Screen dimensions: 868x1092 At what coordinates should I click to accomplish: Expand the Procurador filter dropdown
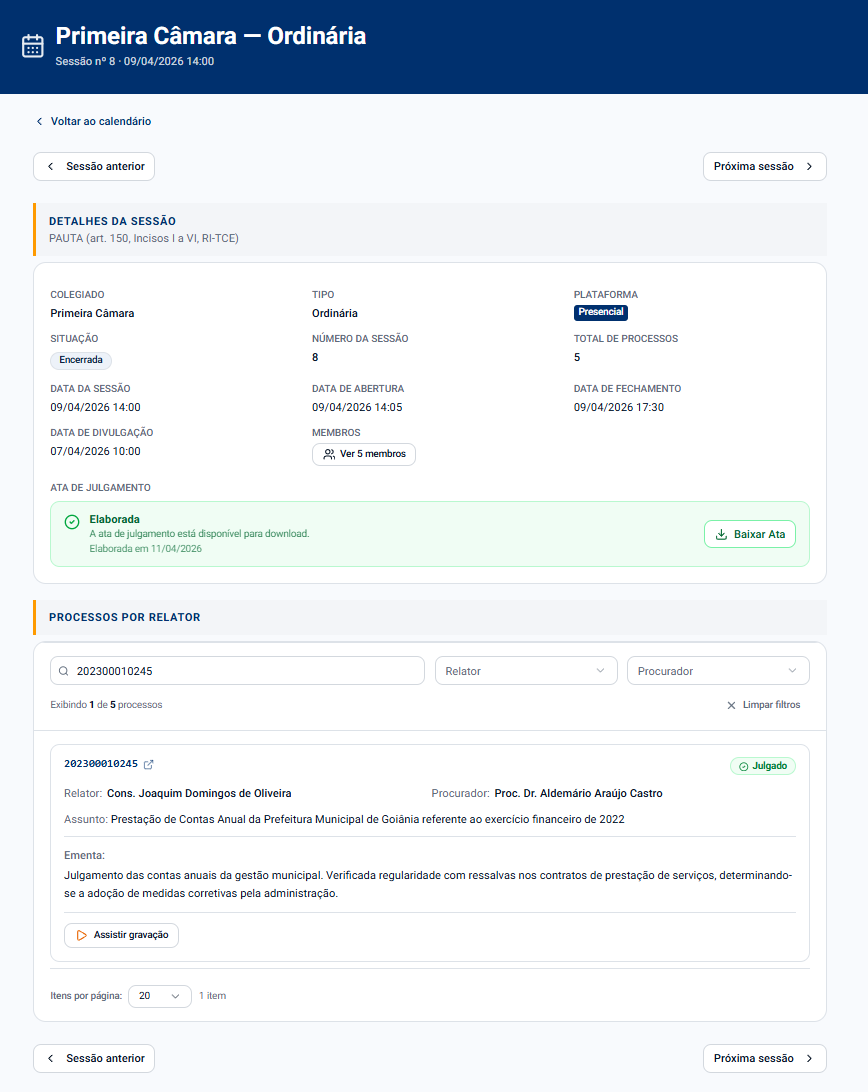coord(718,671)
